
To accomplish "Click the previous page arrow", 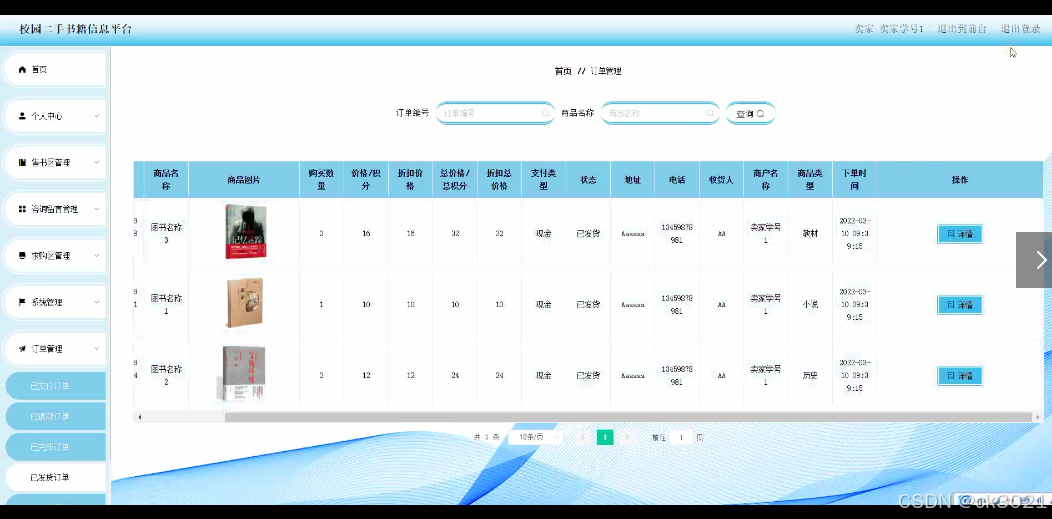I will [582, 437].
